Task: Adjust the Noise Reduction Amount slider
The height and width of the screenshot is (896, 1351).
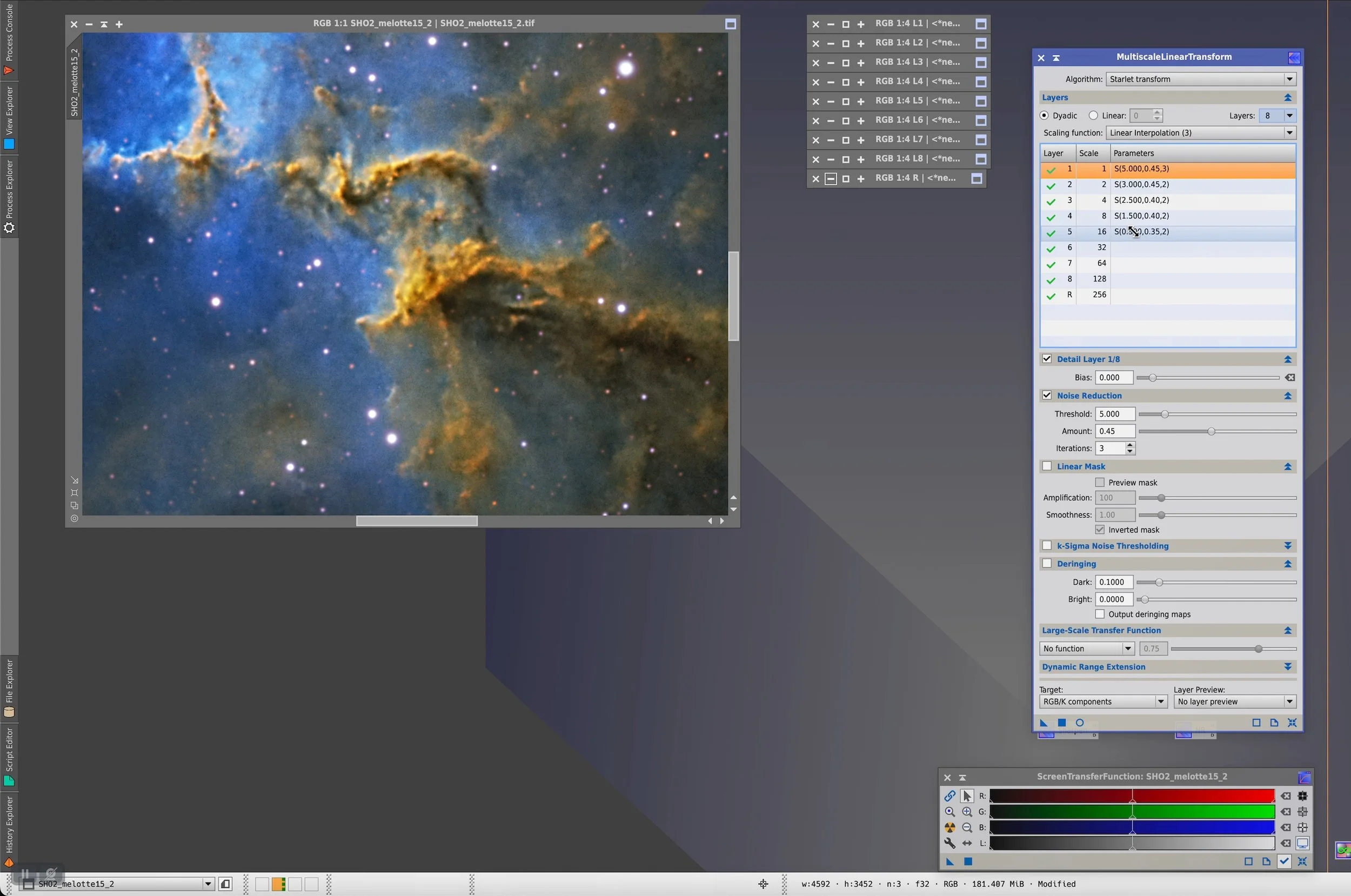Action: [x=1211, y=431]
